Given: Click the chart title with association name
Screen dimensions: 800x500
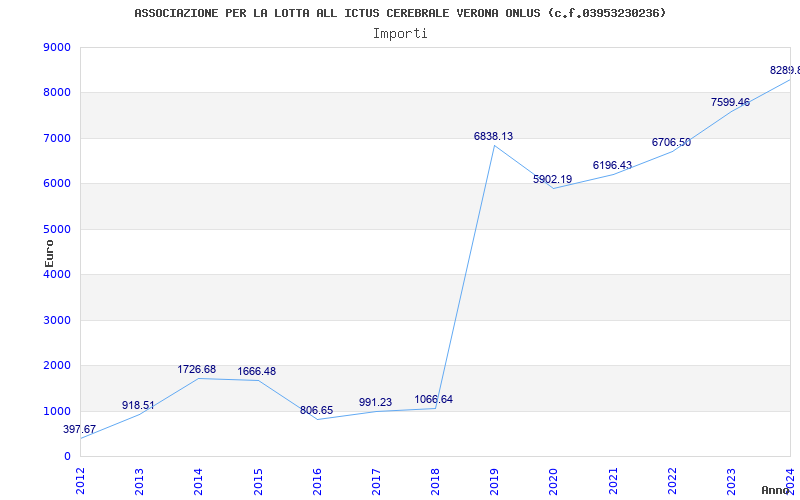Looking at the screenshot, I should 400,13.
